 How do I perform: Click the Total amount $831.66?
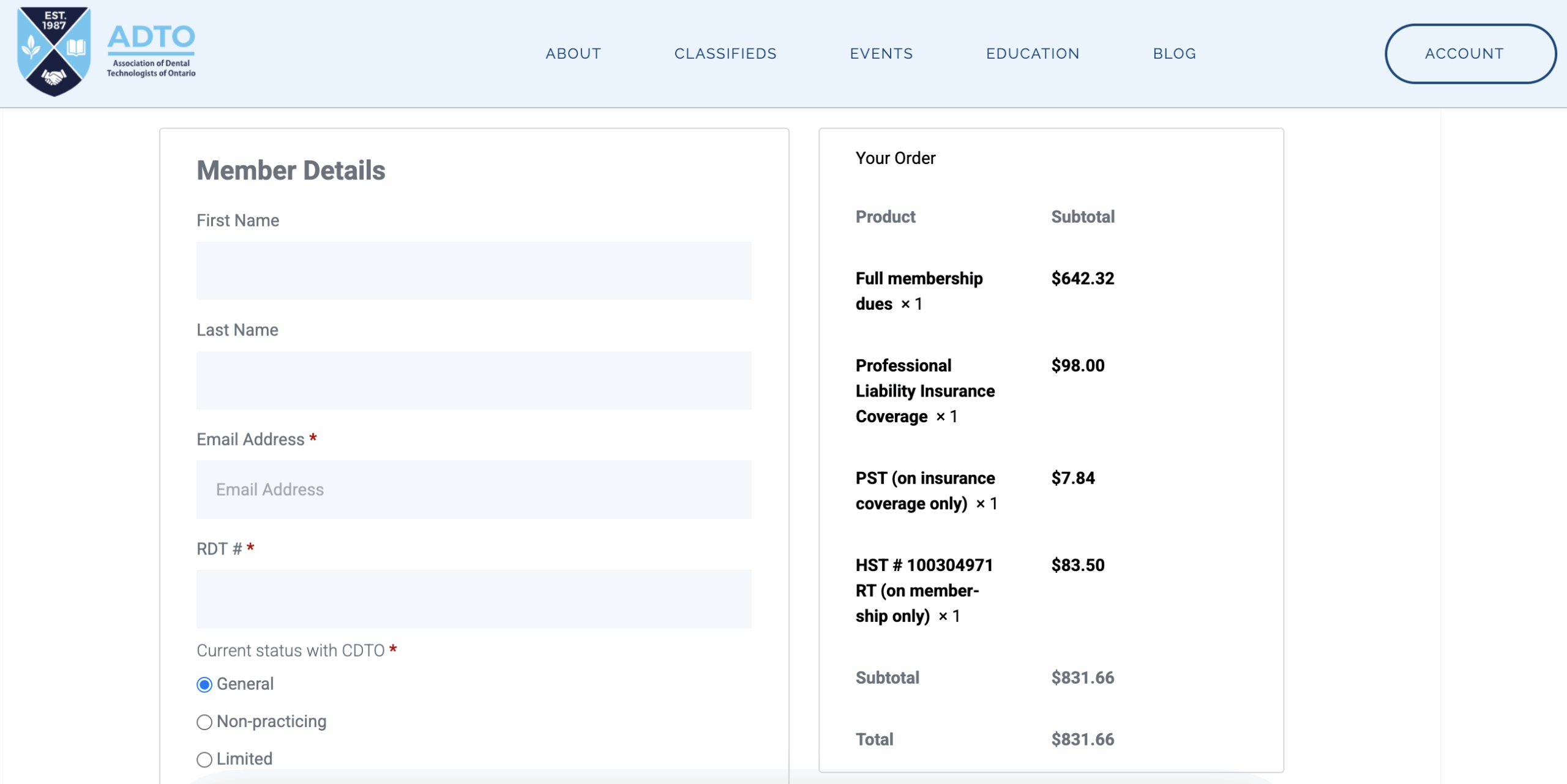[x=1082, y=739]
